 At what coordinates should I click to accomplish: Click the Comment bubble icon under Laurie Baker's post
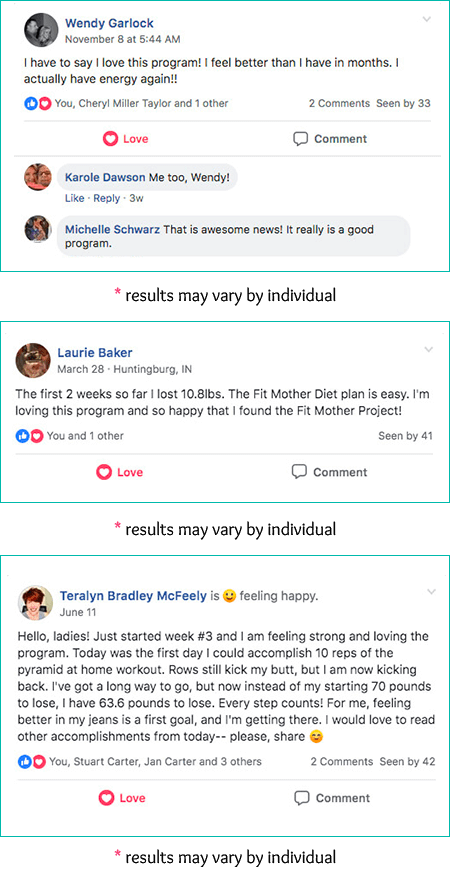[299, 472]
